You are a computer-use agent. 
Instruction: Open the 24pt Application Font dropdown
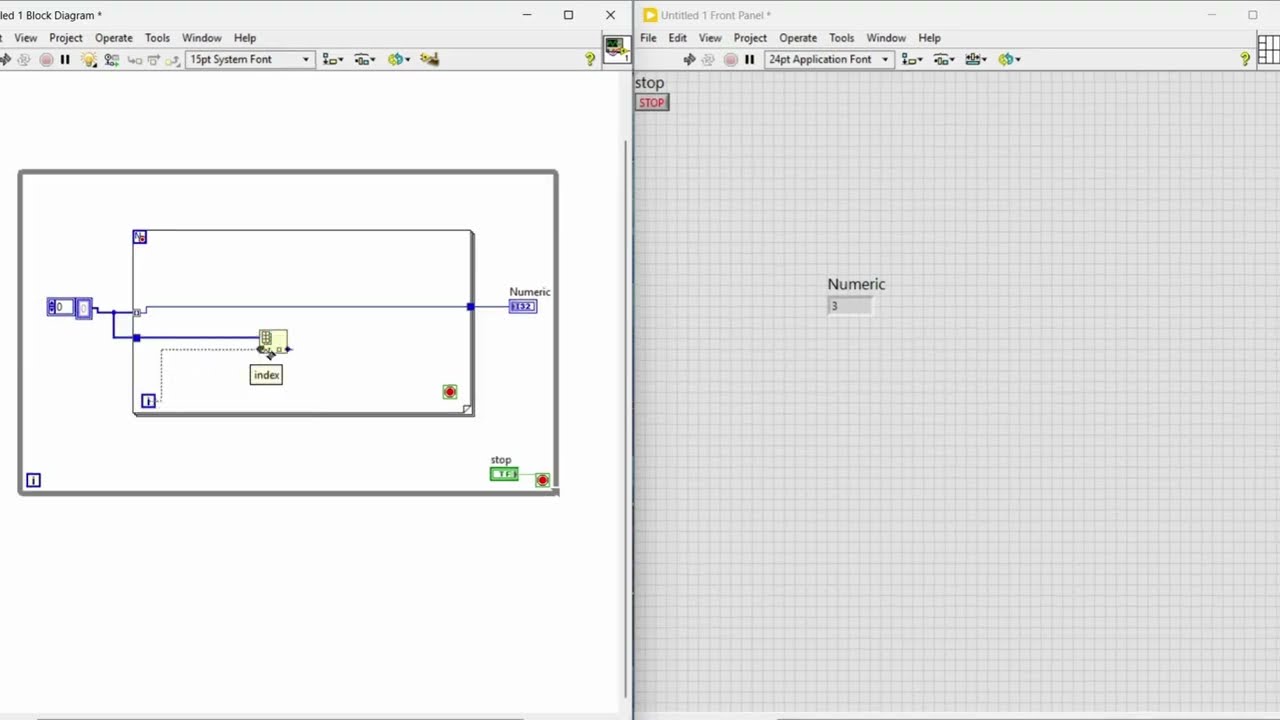828,60
